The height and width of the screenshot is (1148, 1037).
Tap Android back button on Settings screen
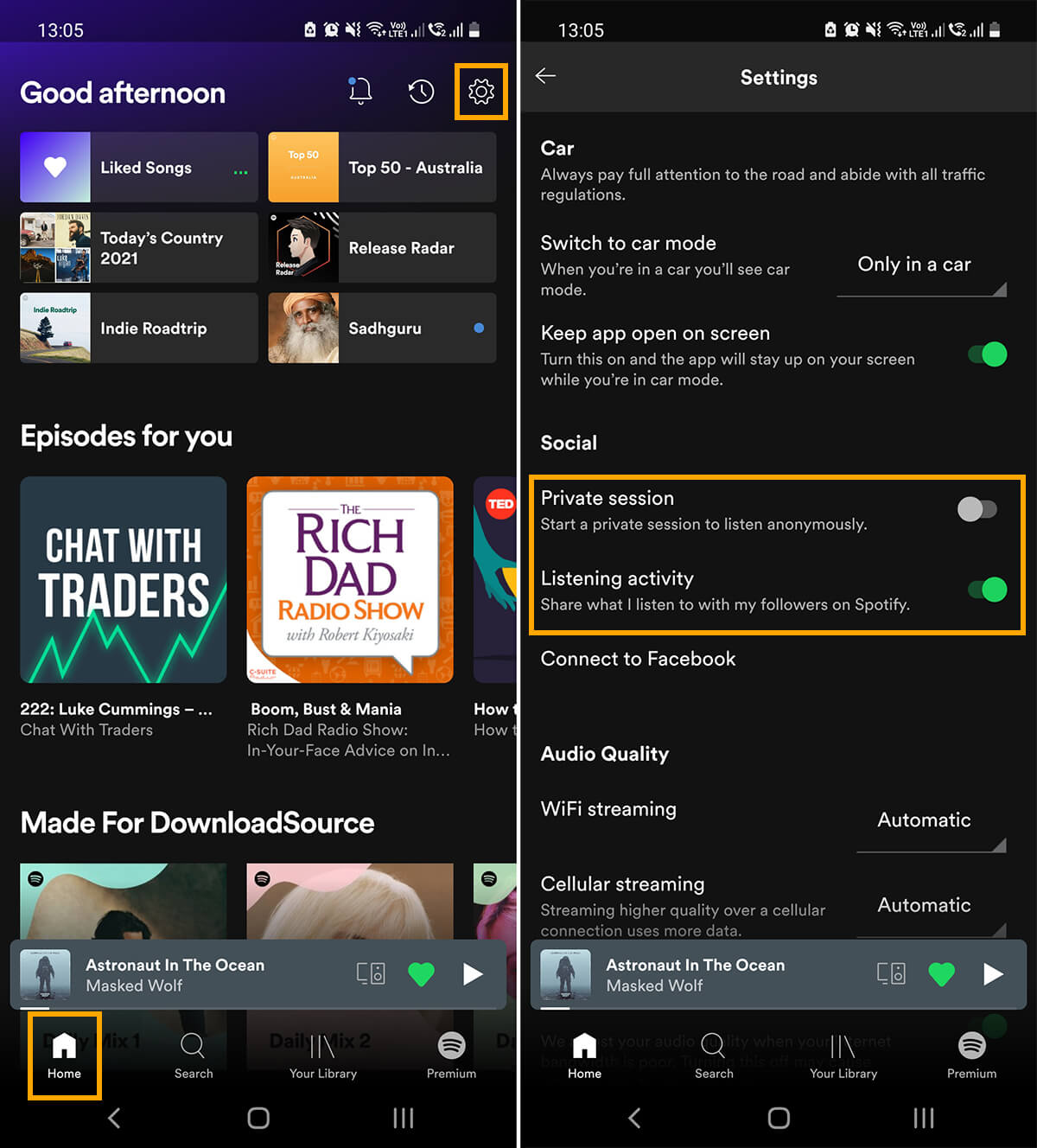(634, 1118)
